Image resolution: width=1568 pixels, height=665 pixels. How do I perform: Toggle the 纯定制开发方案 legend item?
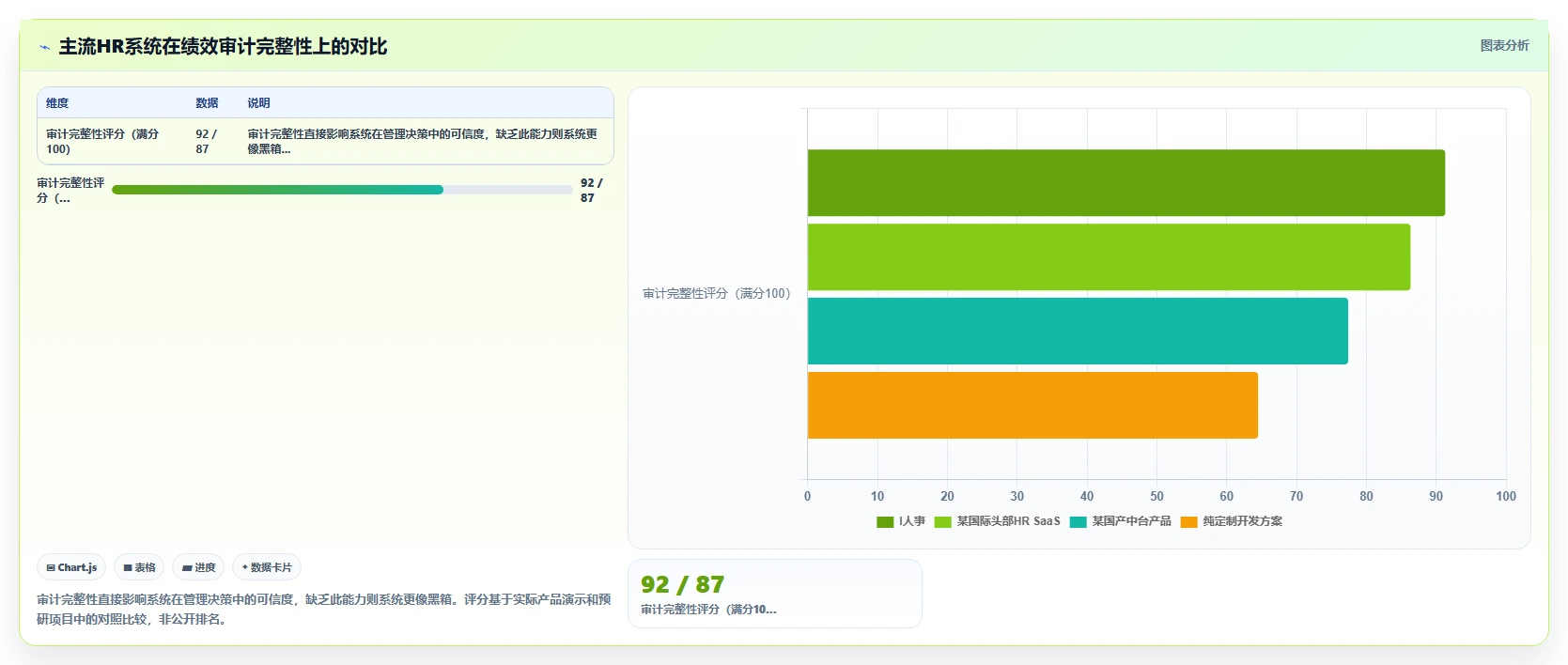point(1231,521)
